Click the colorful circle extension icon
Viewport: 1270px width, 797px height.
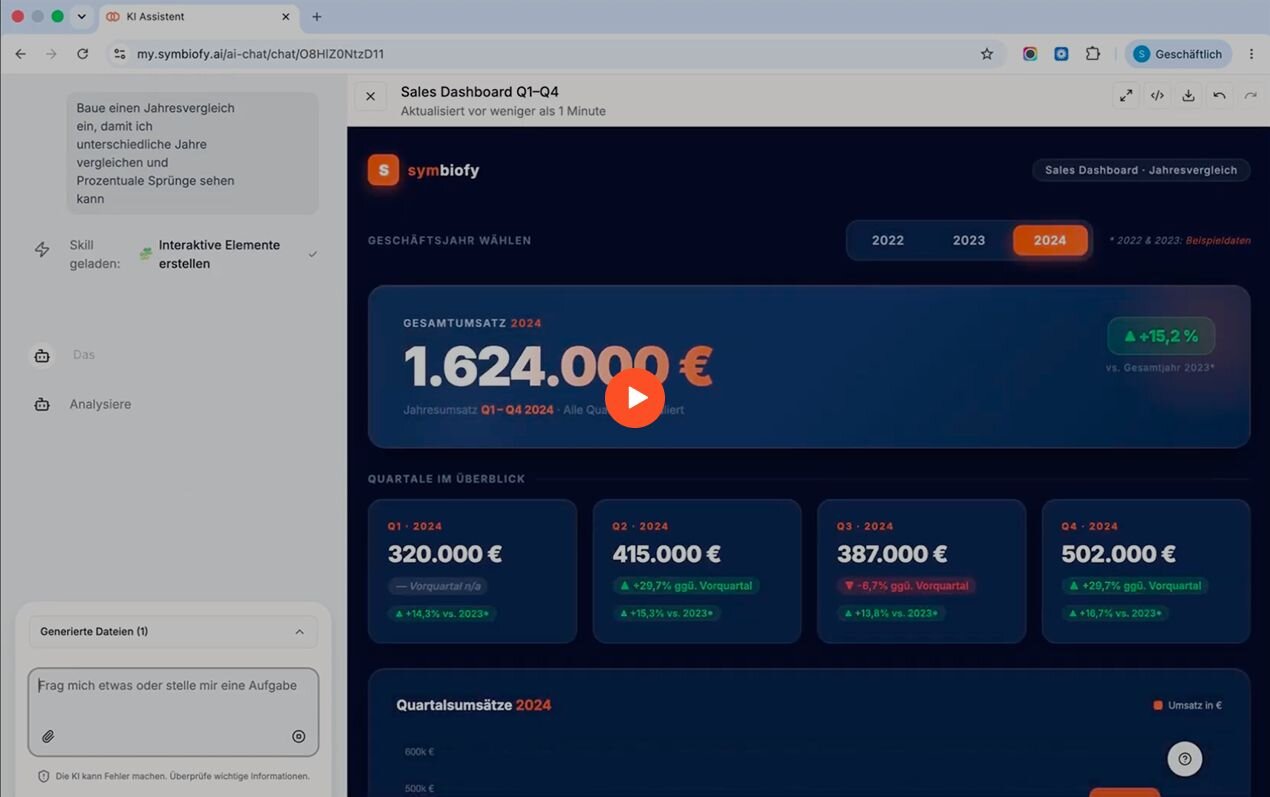tap(1030, 54)
